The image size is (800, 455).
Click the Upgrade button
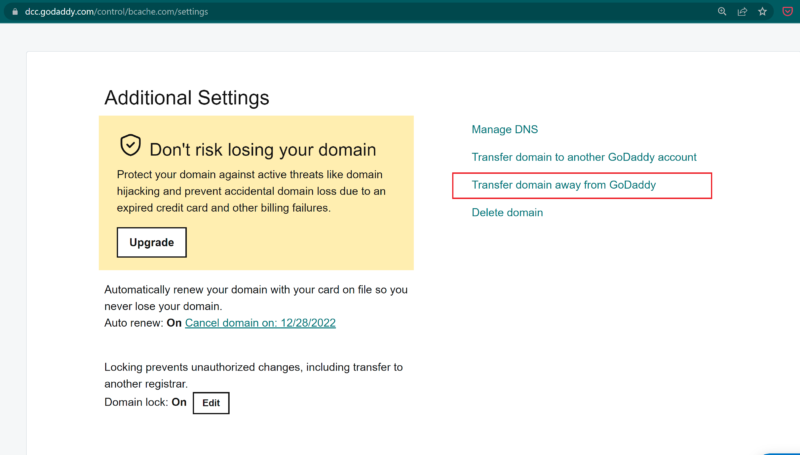tap(152, 242)
